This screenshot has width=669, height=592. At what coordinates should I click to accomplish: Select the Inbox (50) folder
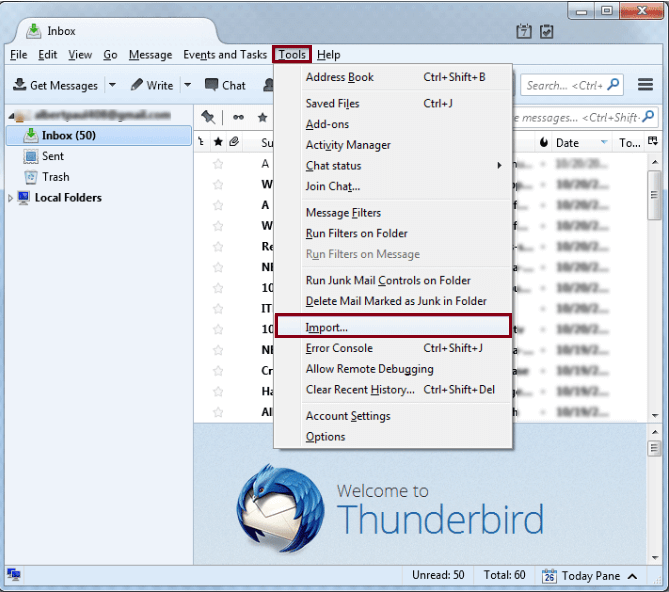pos(99,135)
